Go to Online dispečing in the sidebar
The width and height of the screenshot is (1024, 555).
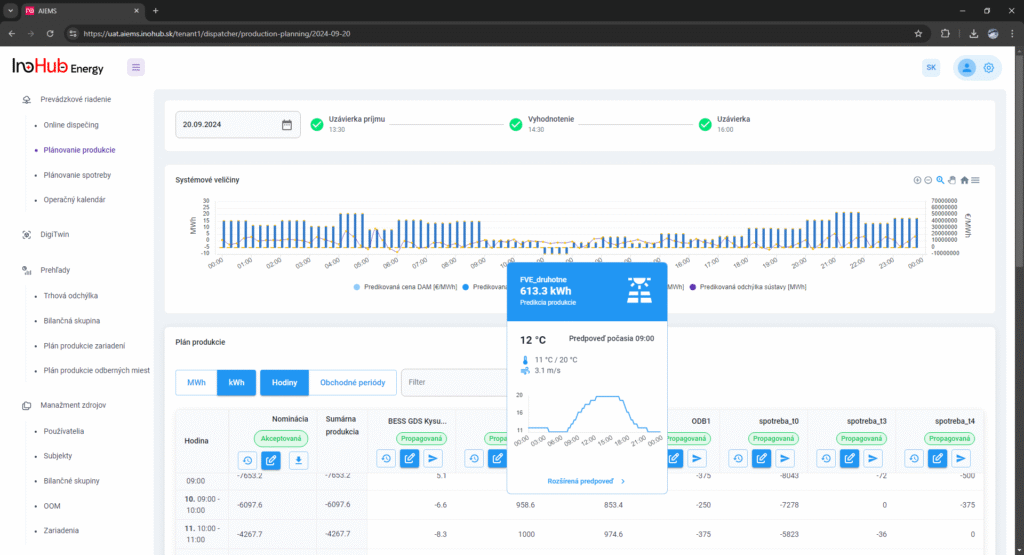[x=71, y=125]
